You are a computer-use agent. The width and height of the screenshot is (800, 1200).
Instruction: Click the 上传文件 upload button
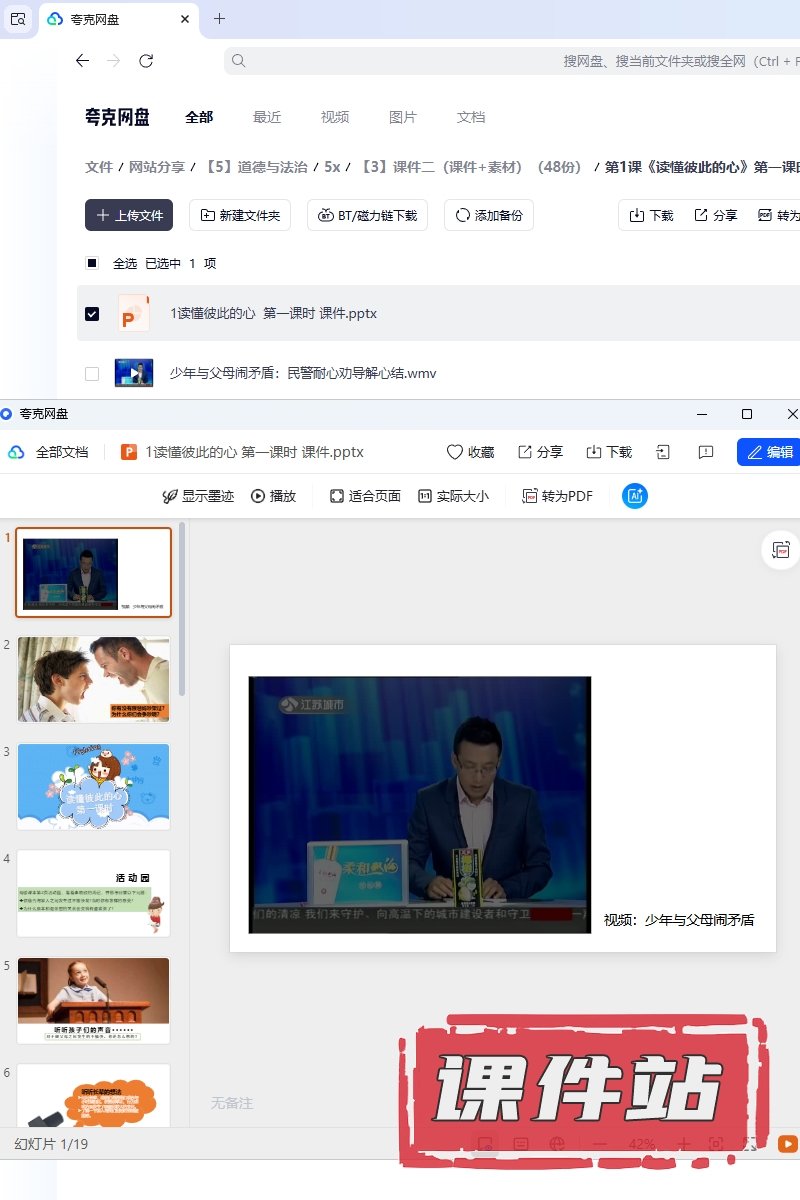[129, 215]
